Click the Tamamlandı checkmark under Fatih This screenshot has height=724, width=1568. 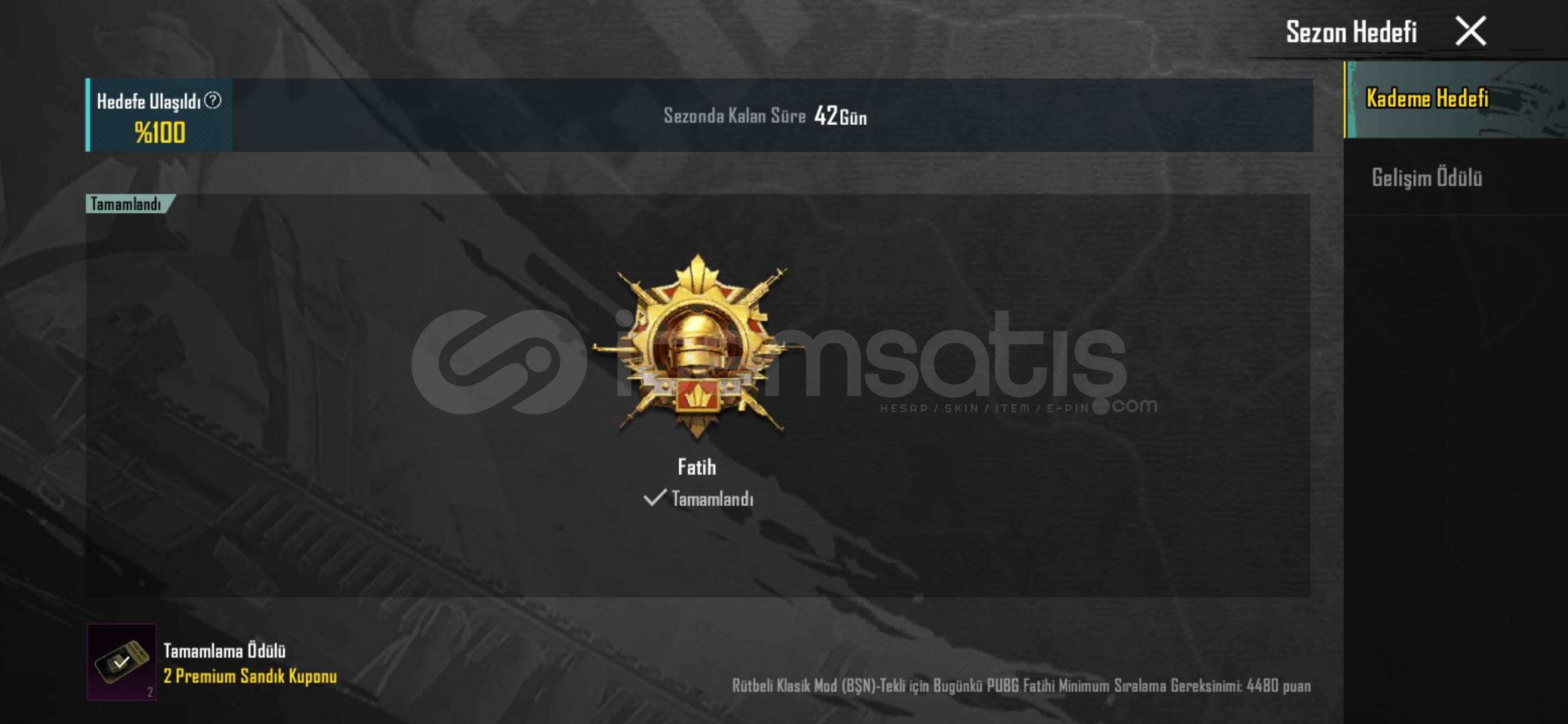[654, 498]
